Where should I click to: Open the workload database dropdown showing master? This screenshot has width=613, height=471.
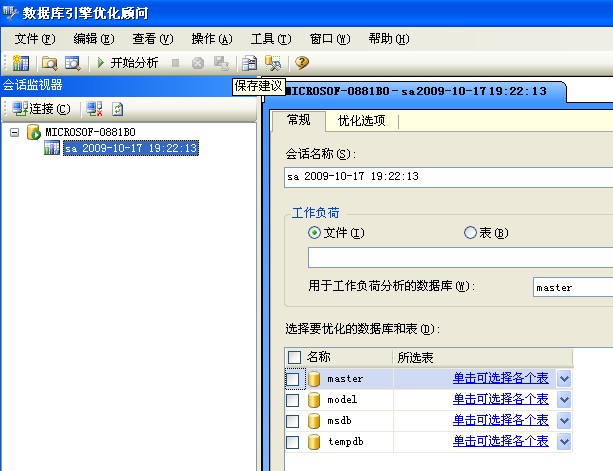click(x=573, y=288)
